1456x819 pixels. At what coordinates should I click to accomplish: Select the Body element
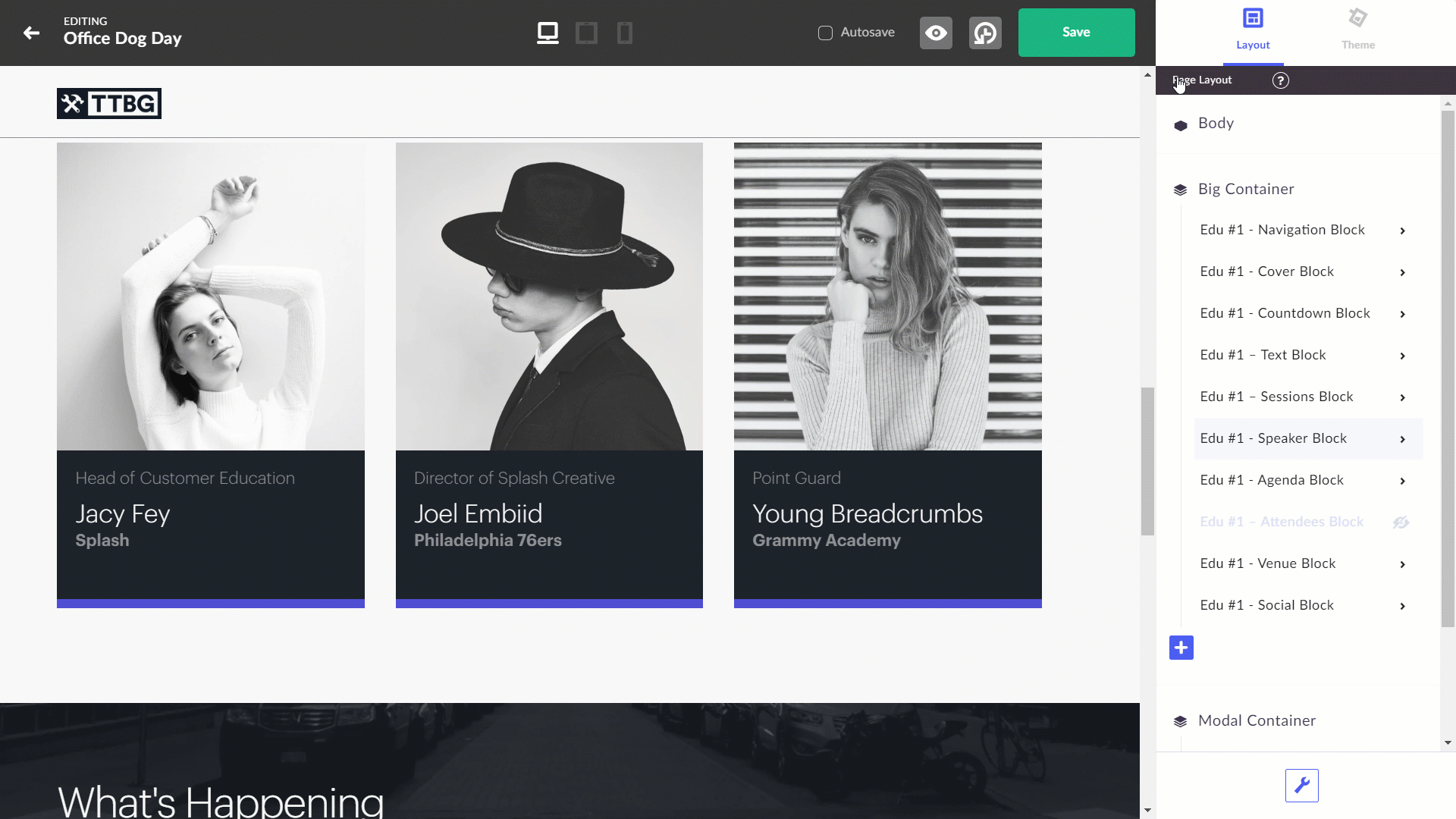point(1216,123)
